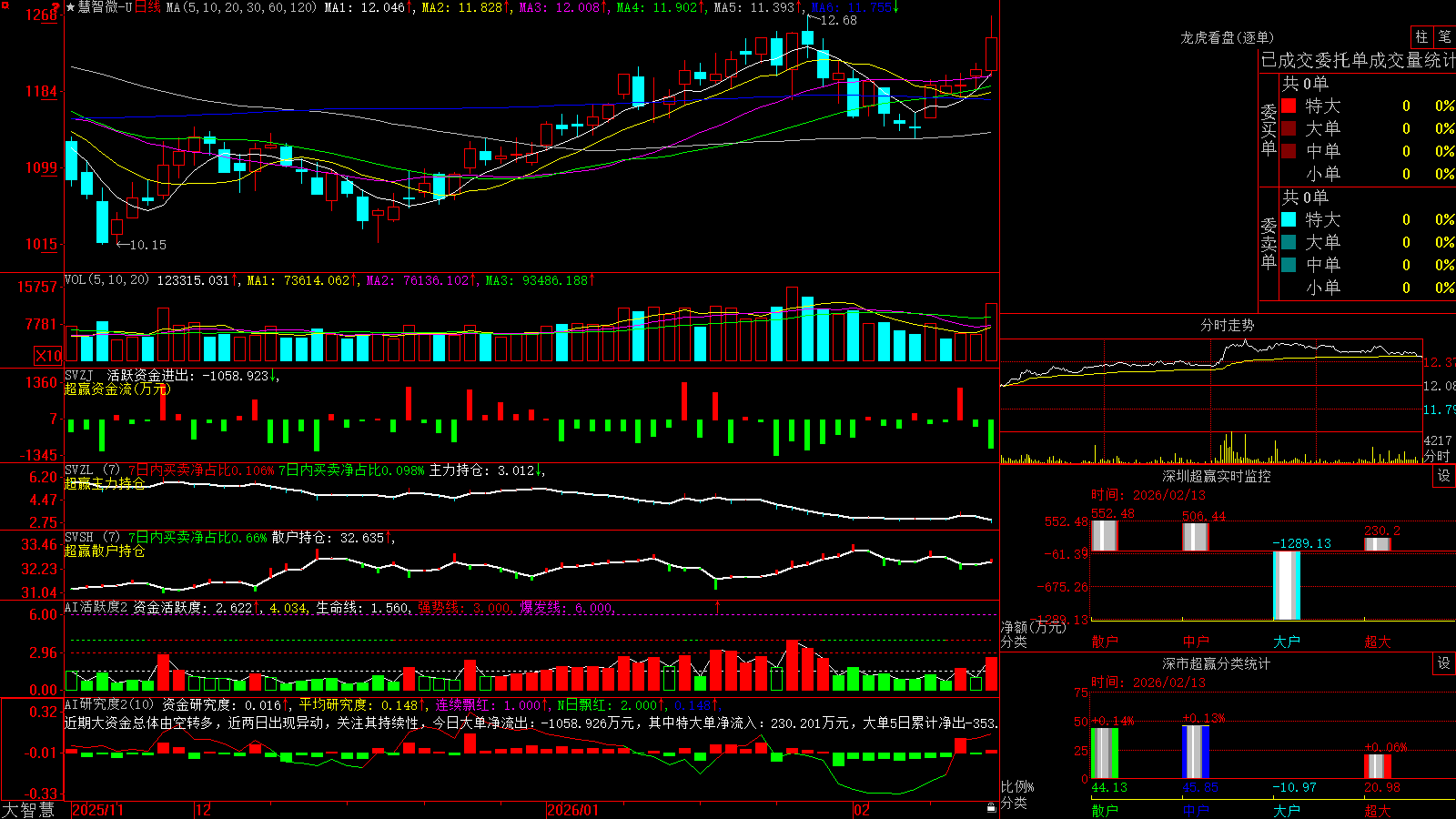The height and width of the screenshot is (819, 1456).
Task: Click the red up-arrow marker in 活跃度 panel
Action: click(x=717, y=606)
